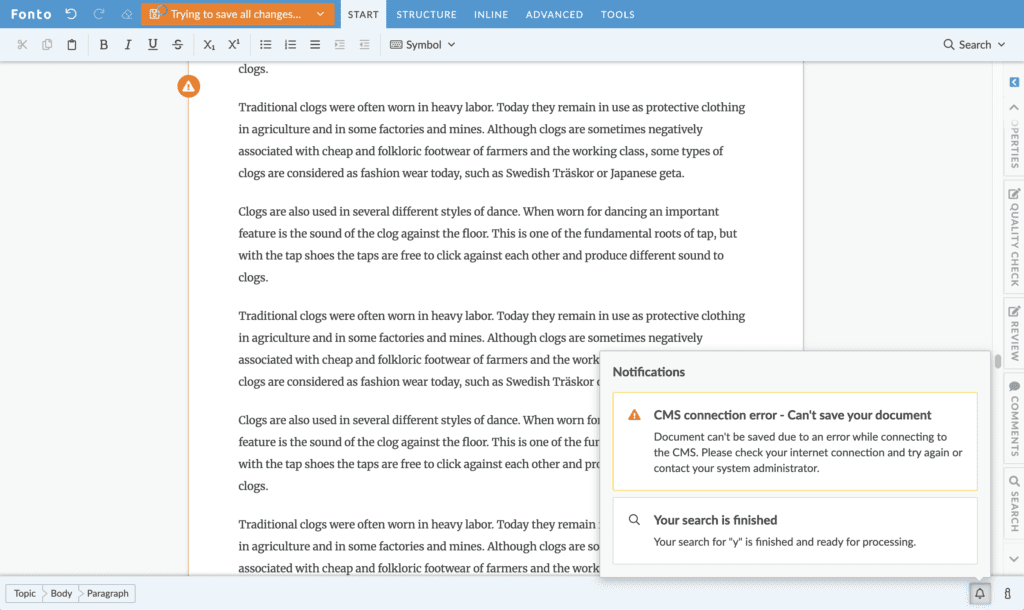
Task: Insert a simple list without markers
Action: (x=315, y=44)
